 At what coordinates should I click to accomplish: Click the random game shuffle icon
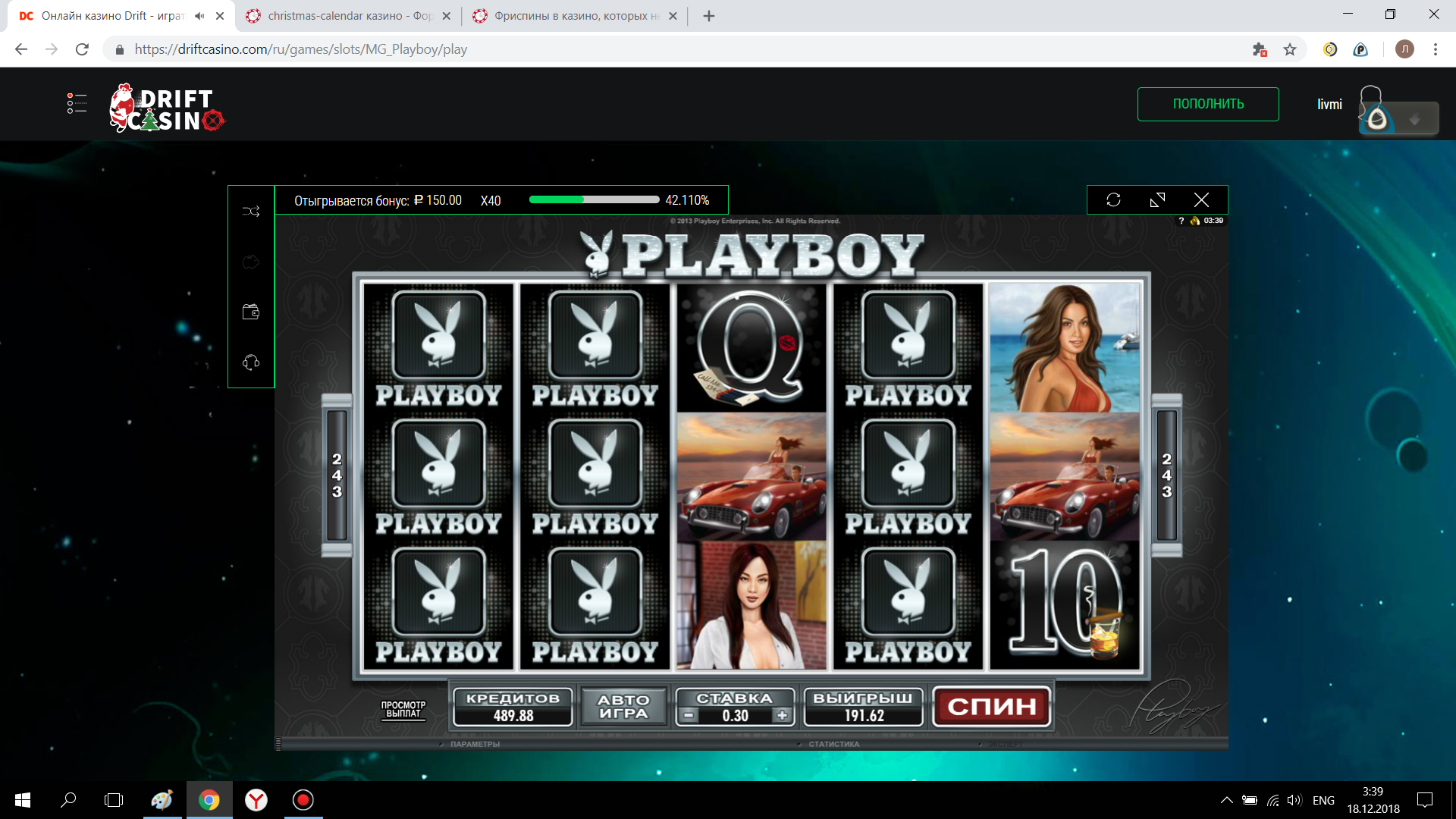coord(251,212)
